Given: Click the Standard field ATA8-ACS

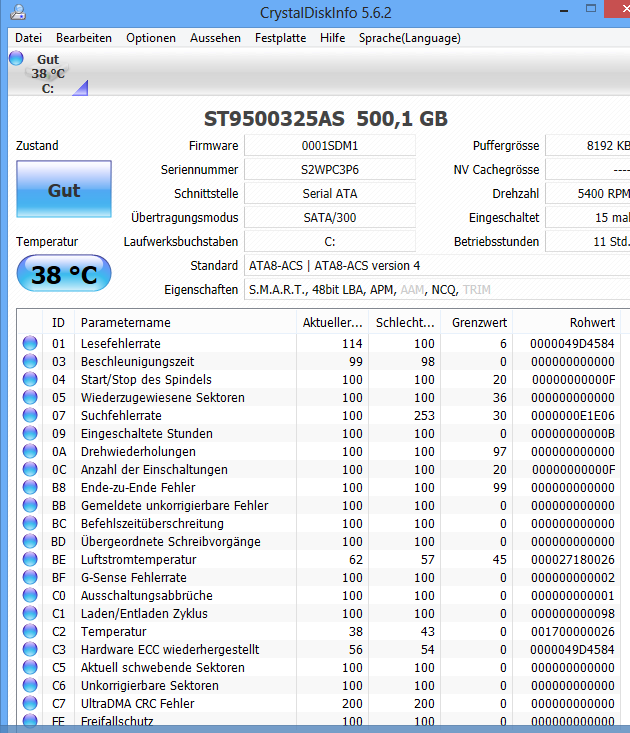Looking at the screenshot, I should coord(437,266).
